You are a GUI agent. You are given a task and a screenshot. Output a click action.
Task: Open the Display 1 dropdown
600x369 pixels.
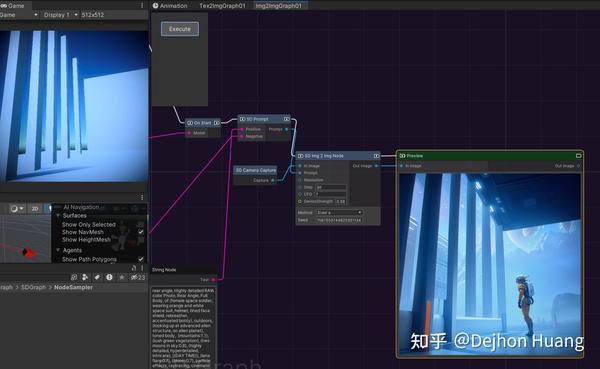click(60, 15)
